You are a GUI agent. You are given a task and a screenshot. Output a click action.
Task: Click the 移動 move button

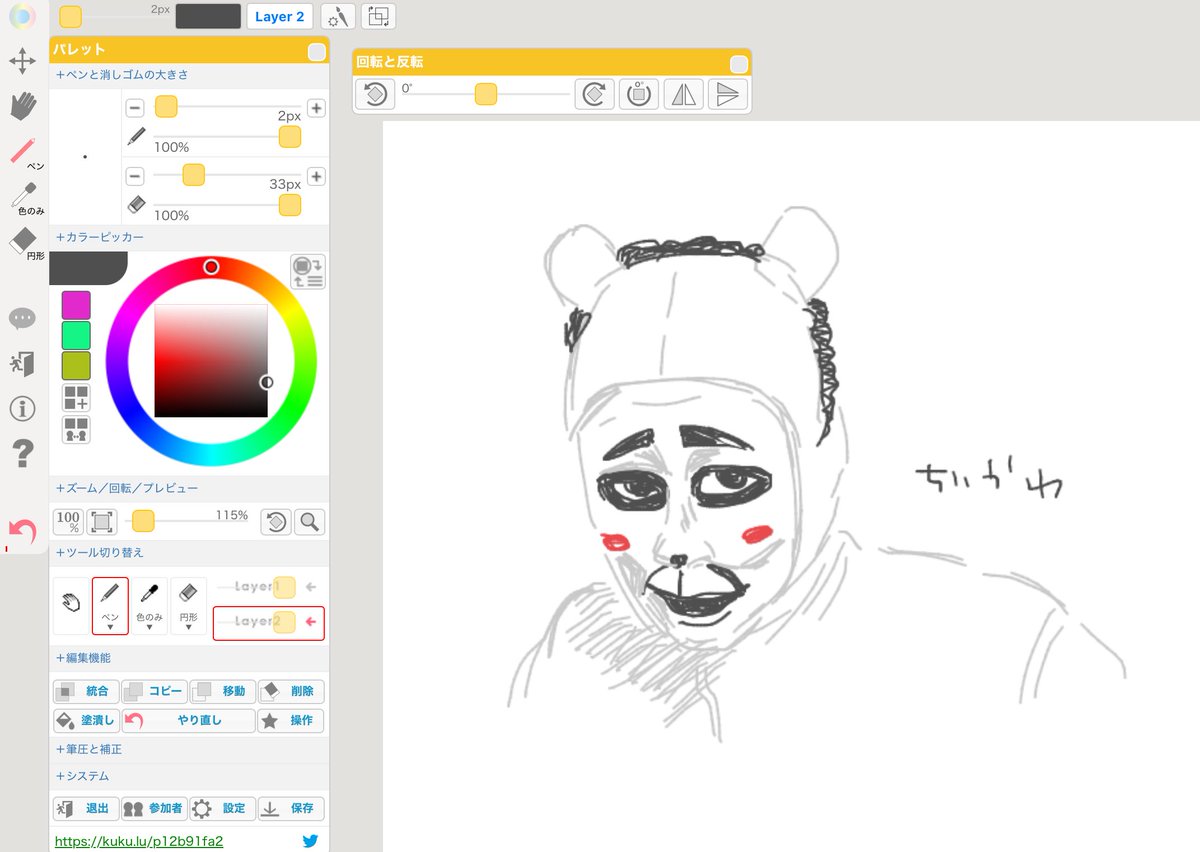coord(222,691)
